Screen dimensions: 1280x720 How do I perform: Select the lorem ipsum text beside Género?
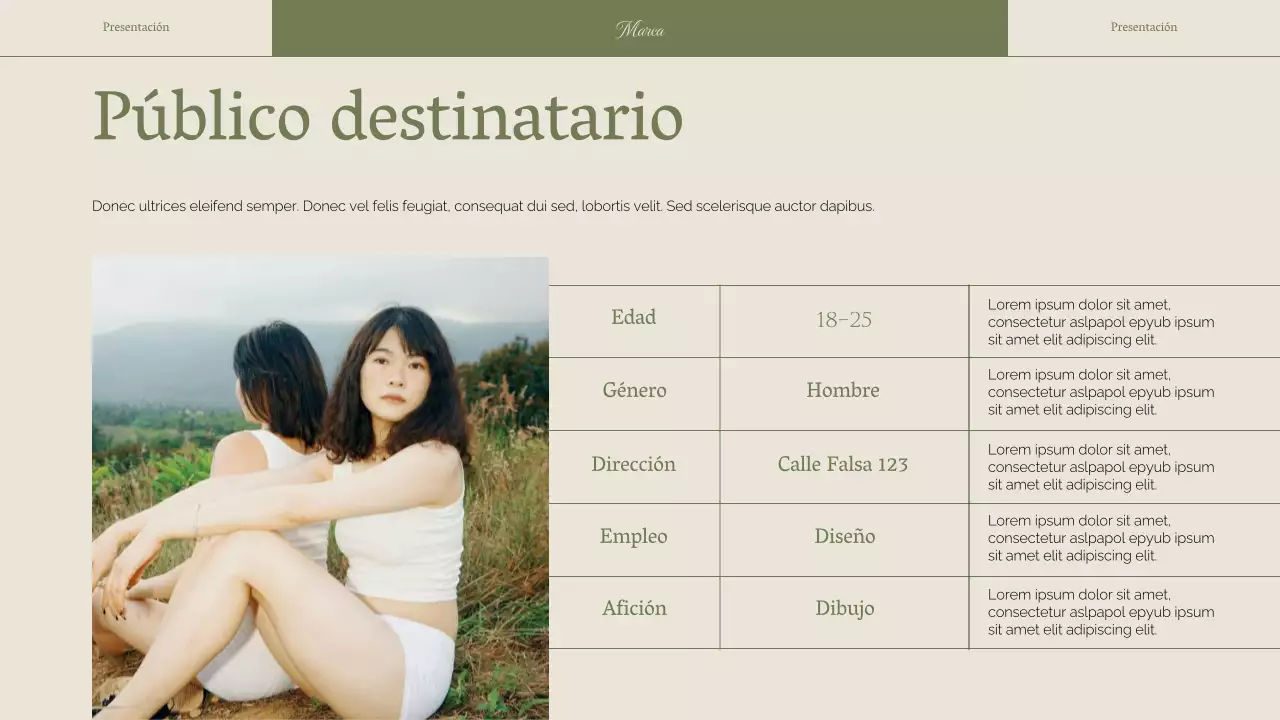point(1101,392)
